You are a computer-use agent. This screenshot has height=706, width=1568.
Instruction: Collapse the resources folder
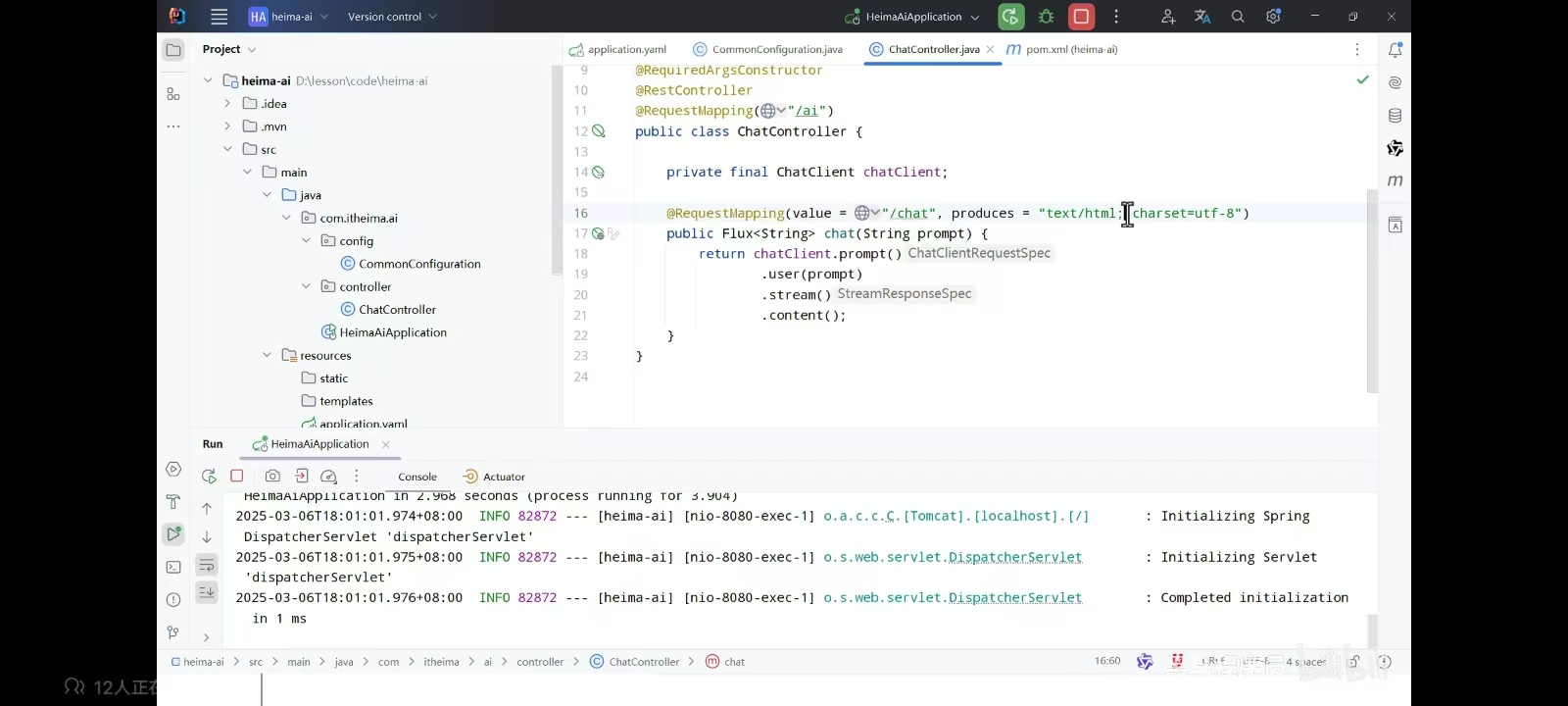[x=267, y=355]
